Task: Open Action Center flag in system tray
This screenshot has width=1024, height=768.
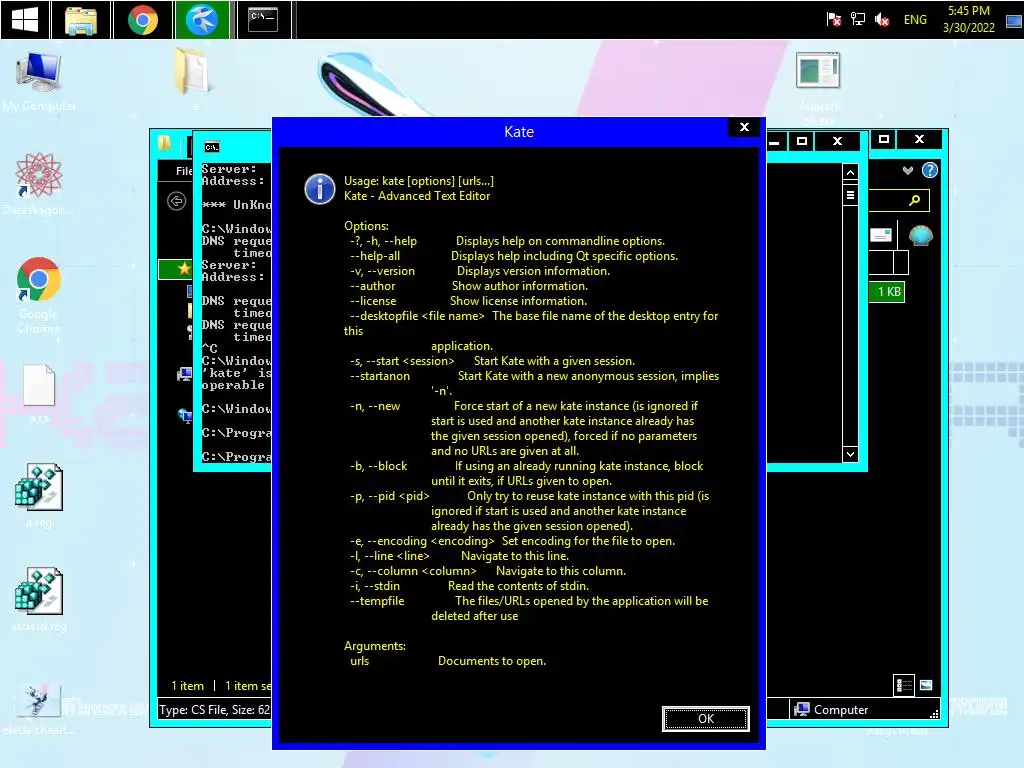Action: click(x=833, y=20)
